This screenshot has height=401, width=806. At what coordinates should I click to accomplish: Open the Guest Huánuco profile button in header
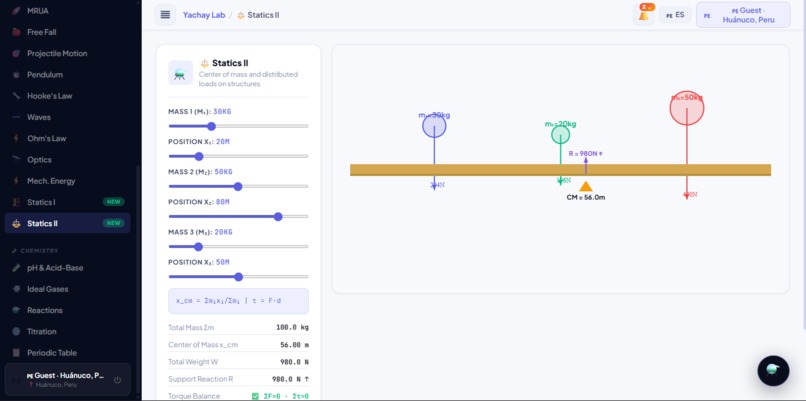(x=743, y=15)
